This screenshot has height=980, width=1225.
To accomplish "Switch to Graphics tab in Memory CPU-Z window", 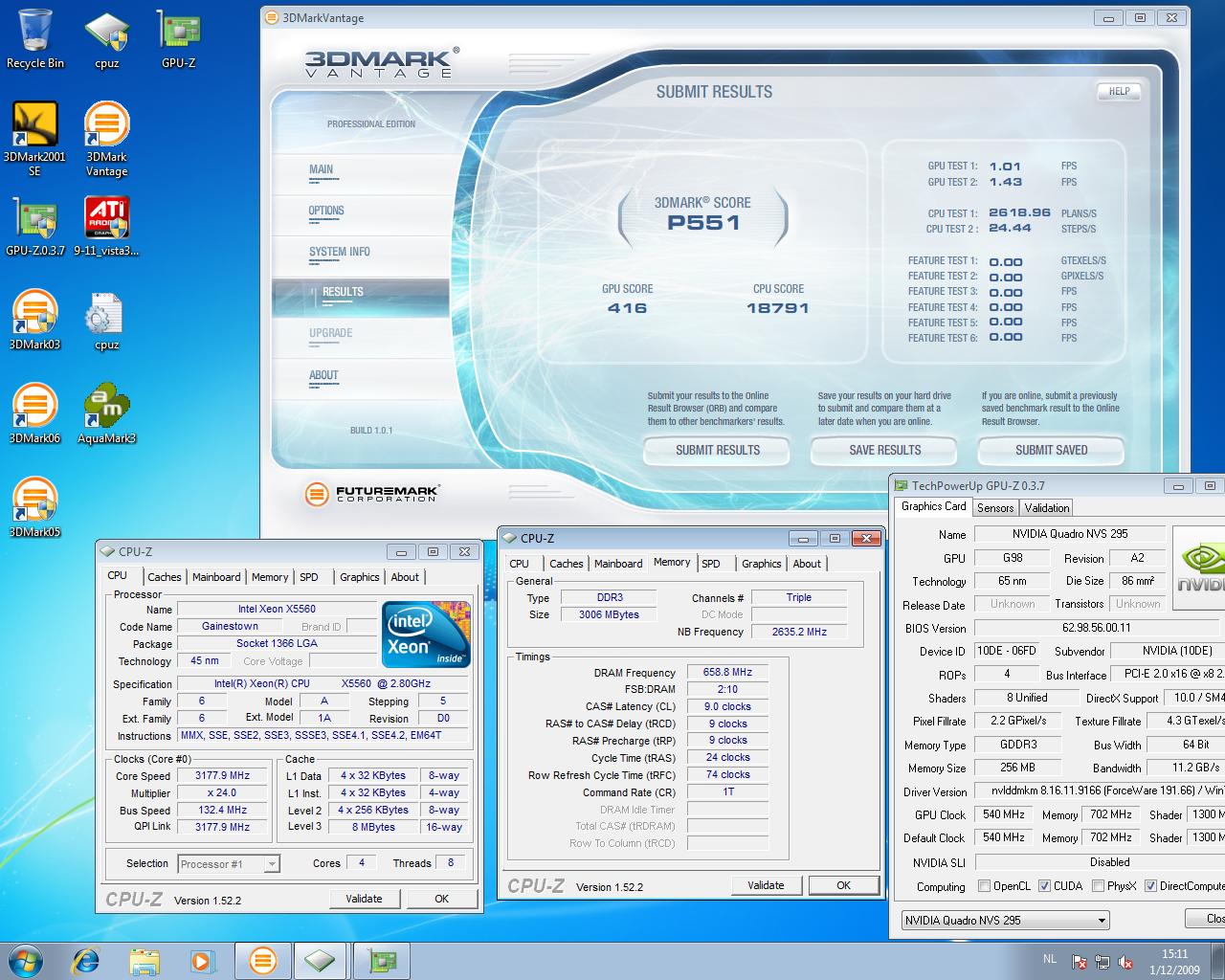I will tap(762, 564).
